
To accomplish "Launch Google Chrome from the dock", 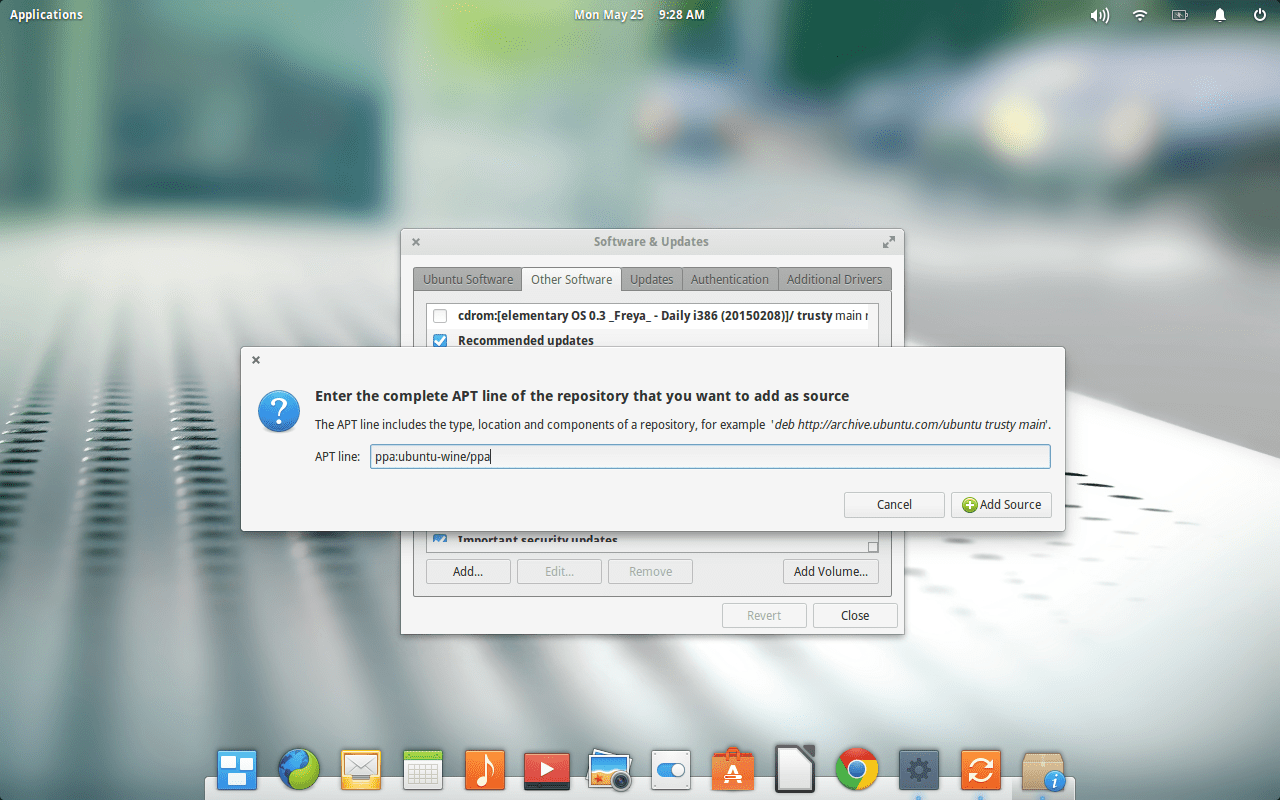I will tap(856, 769).
